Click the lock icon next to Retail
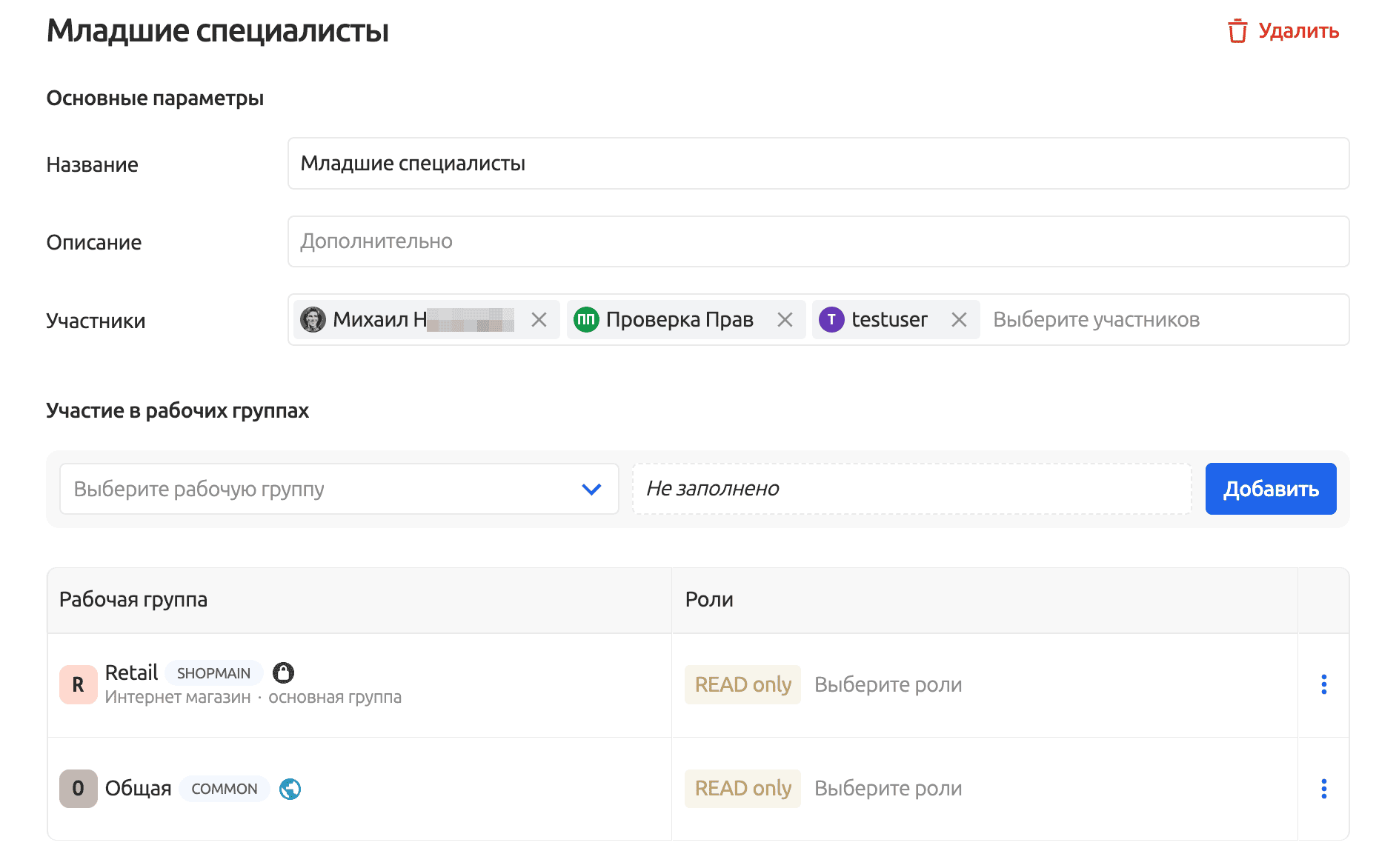The height and width of the screenshot is (868, 1399). [x=283, y=672]
